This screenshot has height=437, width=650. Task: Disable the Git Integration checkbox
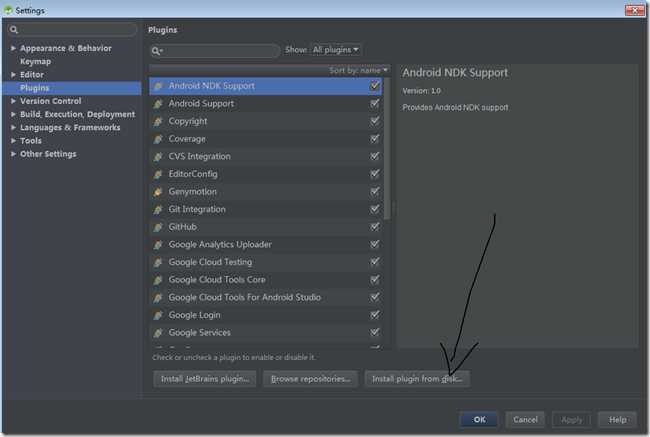[375, 209]
